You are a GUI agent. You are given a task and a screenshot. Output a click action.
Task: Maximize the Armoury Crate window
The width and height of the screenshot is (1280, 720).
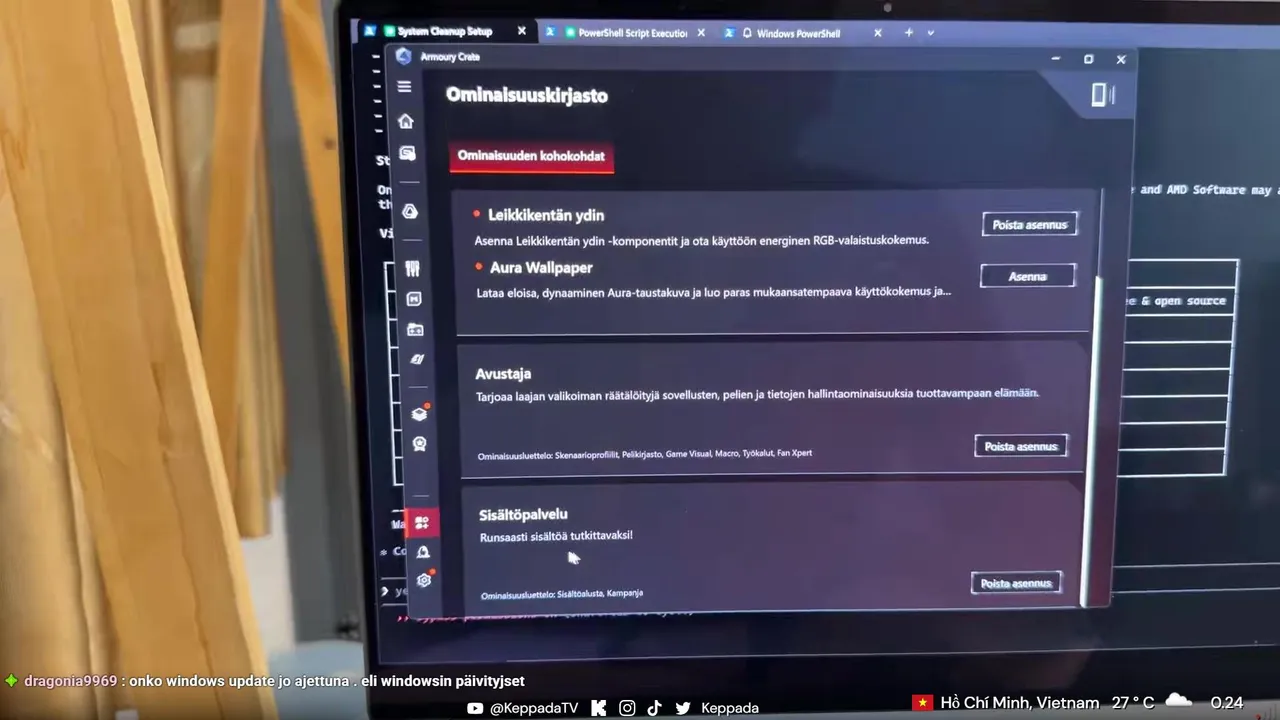click(1088, 59)
